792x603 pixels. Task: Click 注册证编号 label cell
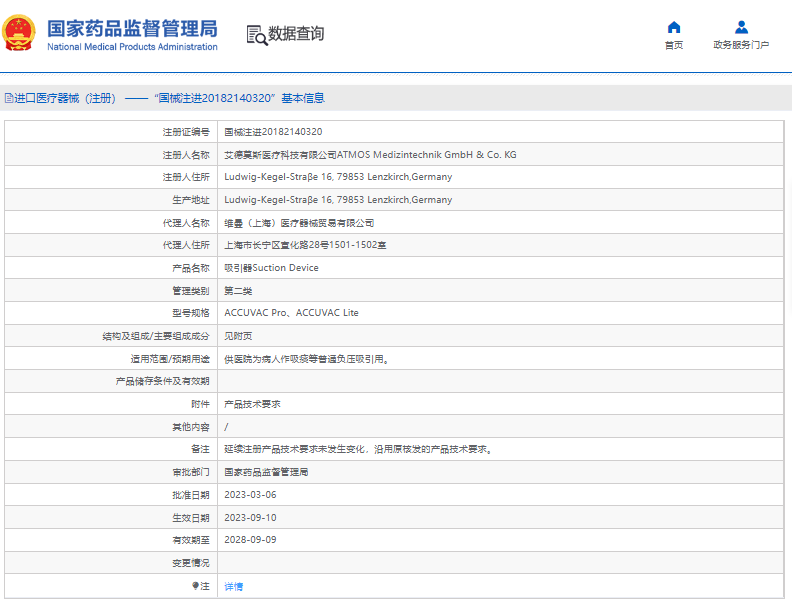111,132
